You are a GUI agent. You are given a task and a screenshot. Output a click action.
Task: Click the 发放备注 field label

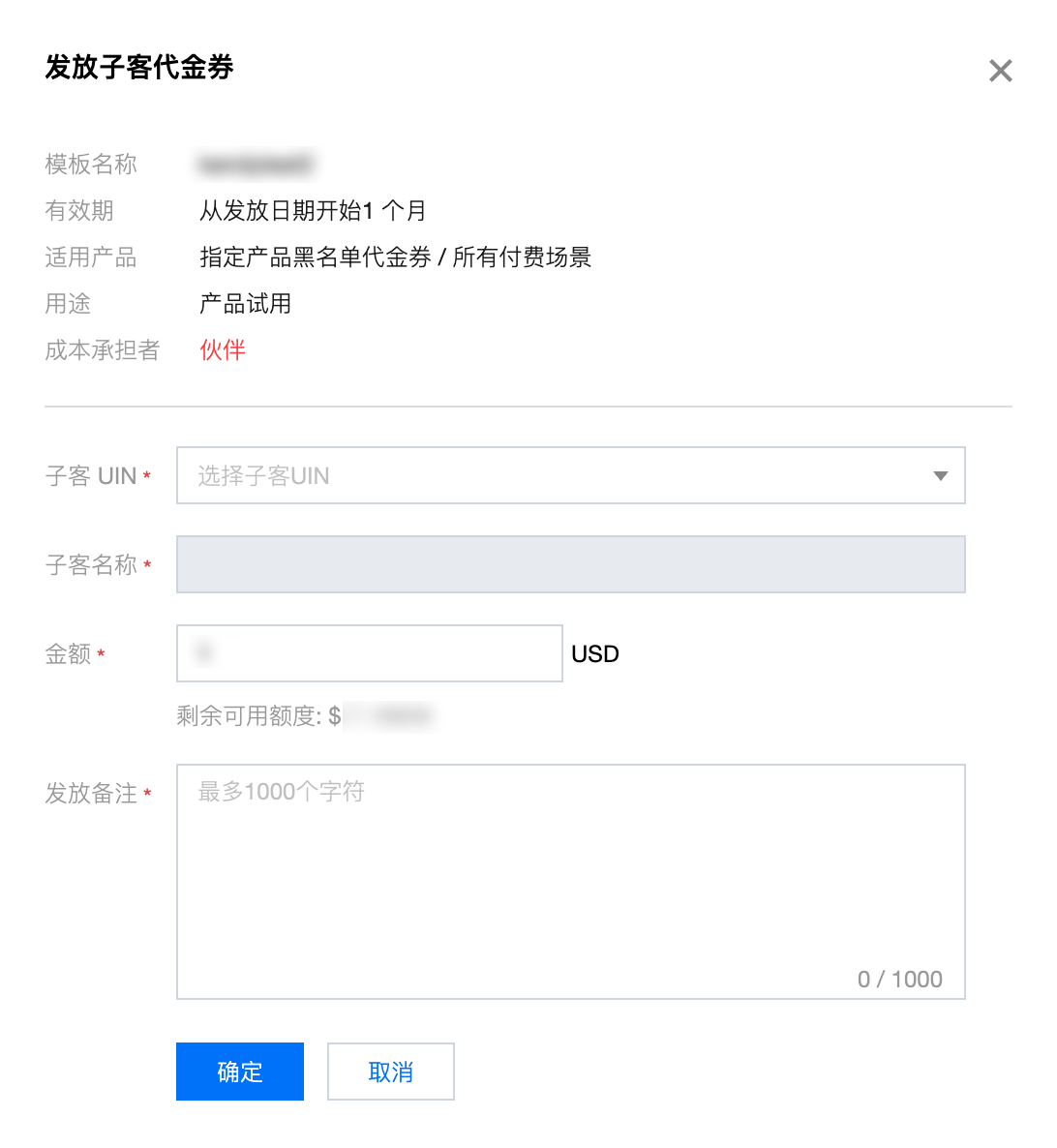[91, 794]
